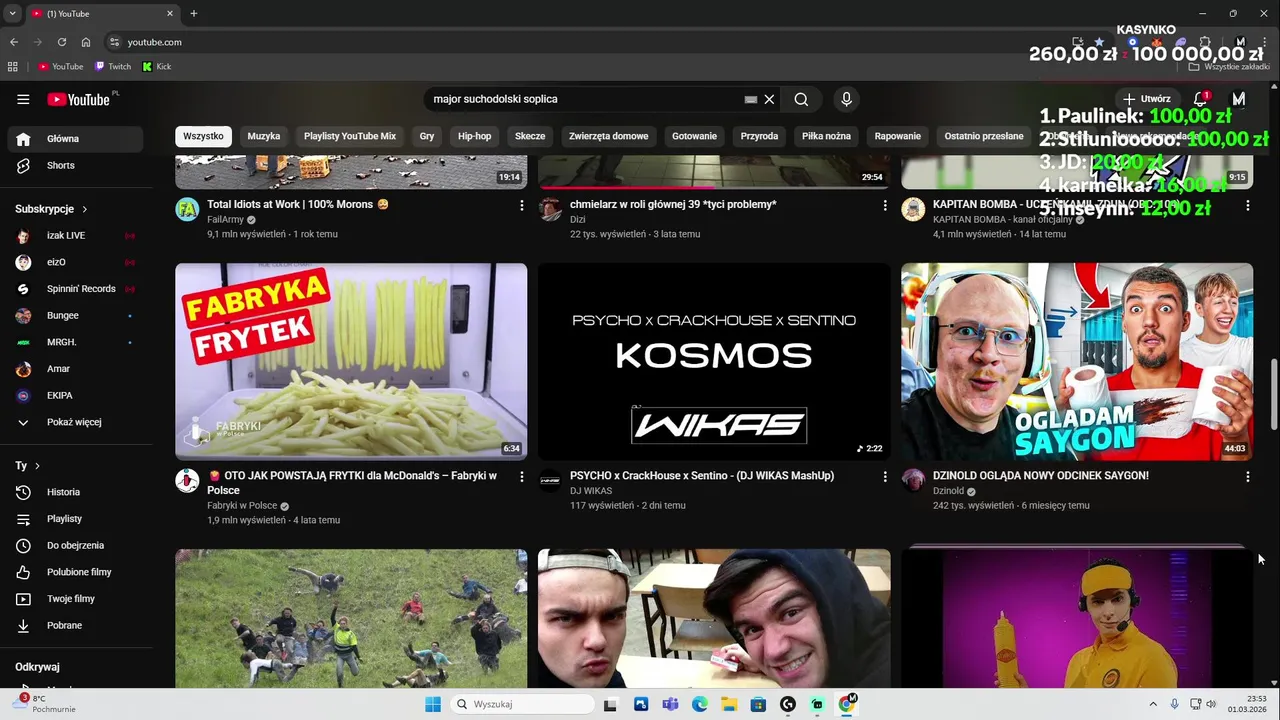Click the Utwórz create button
Viewport: 1280px width, 720px height.
[x=1147, y=99]
